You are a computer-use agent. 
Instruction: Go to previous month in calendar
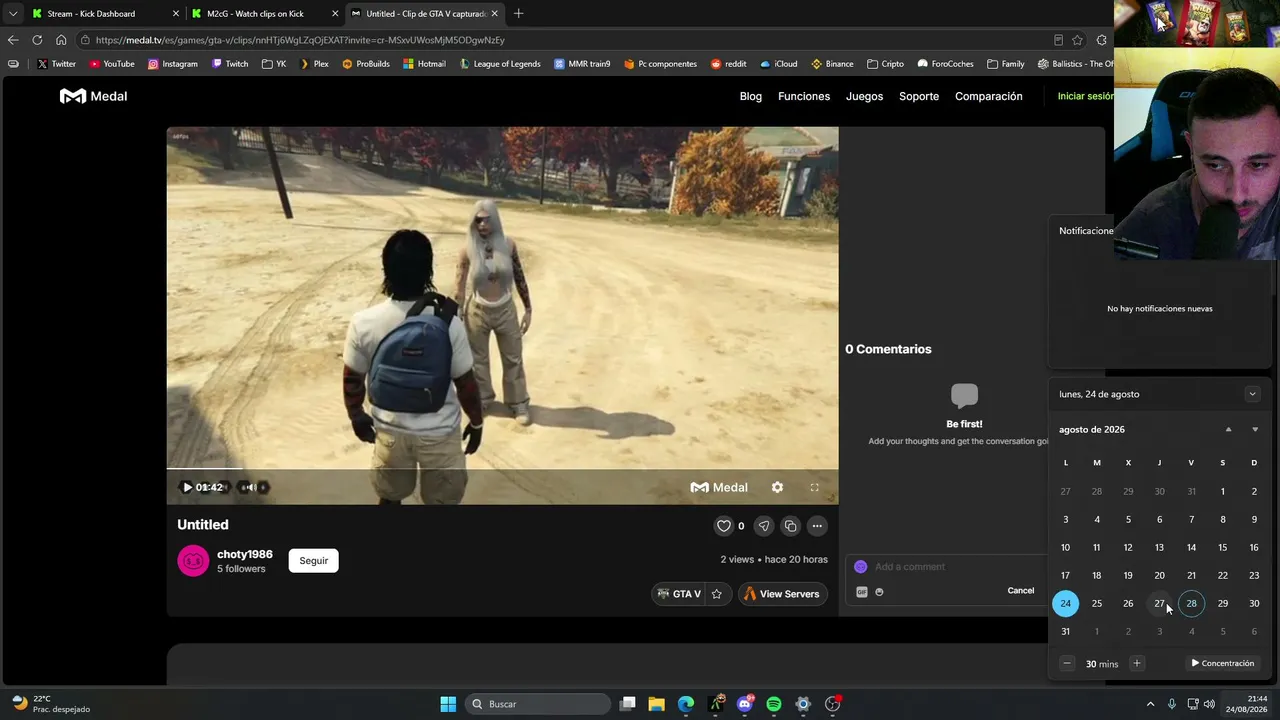point(1229,430)
